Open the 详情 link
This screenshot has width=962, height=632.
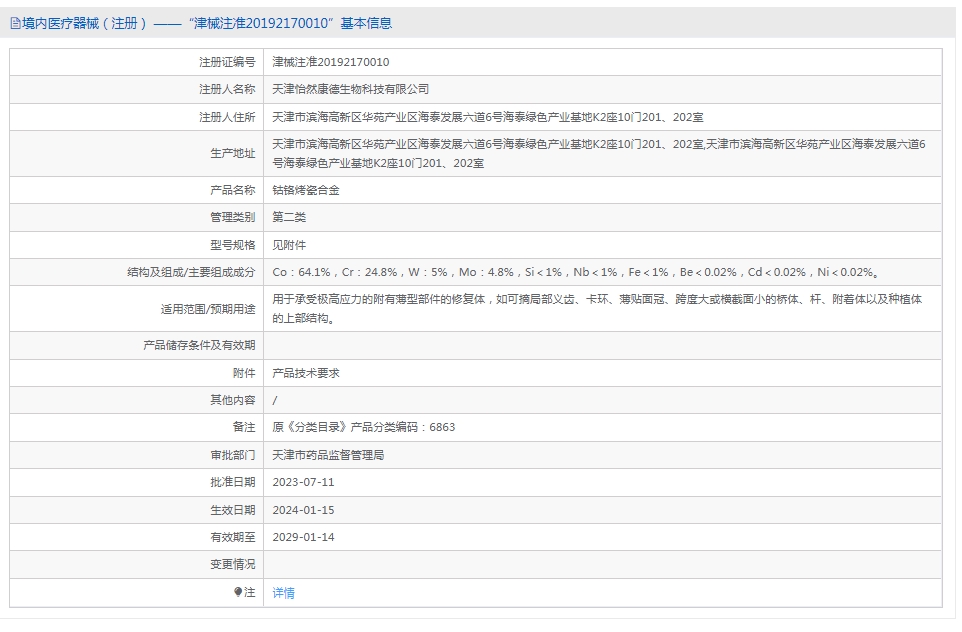point(283,592)
